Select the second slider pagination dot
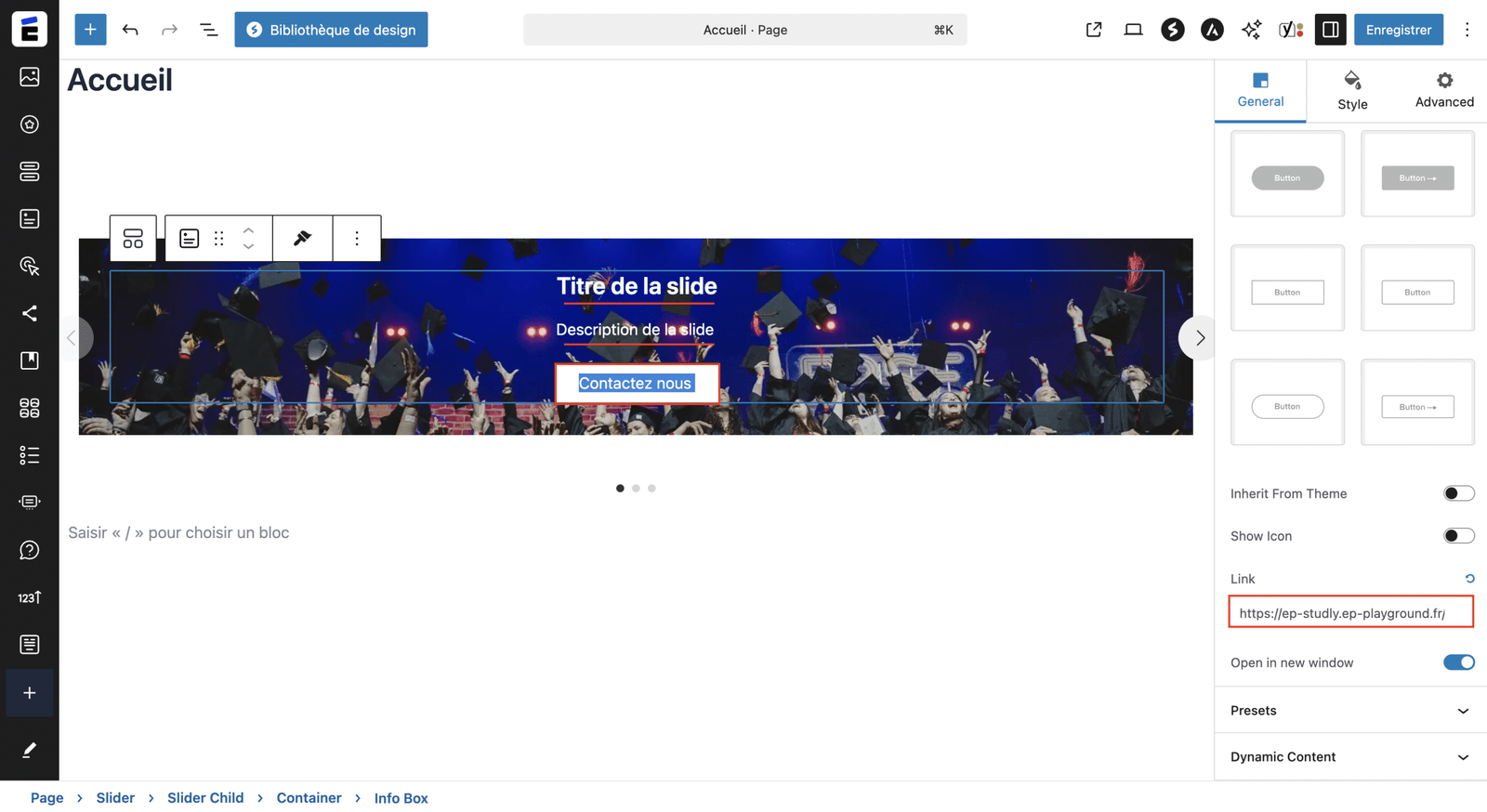 [636, 488]
